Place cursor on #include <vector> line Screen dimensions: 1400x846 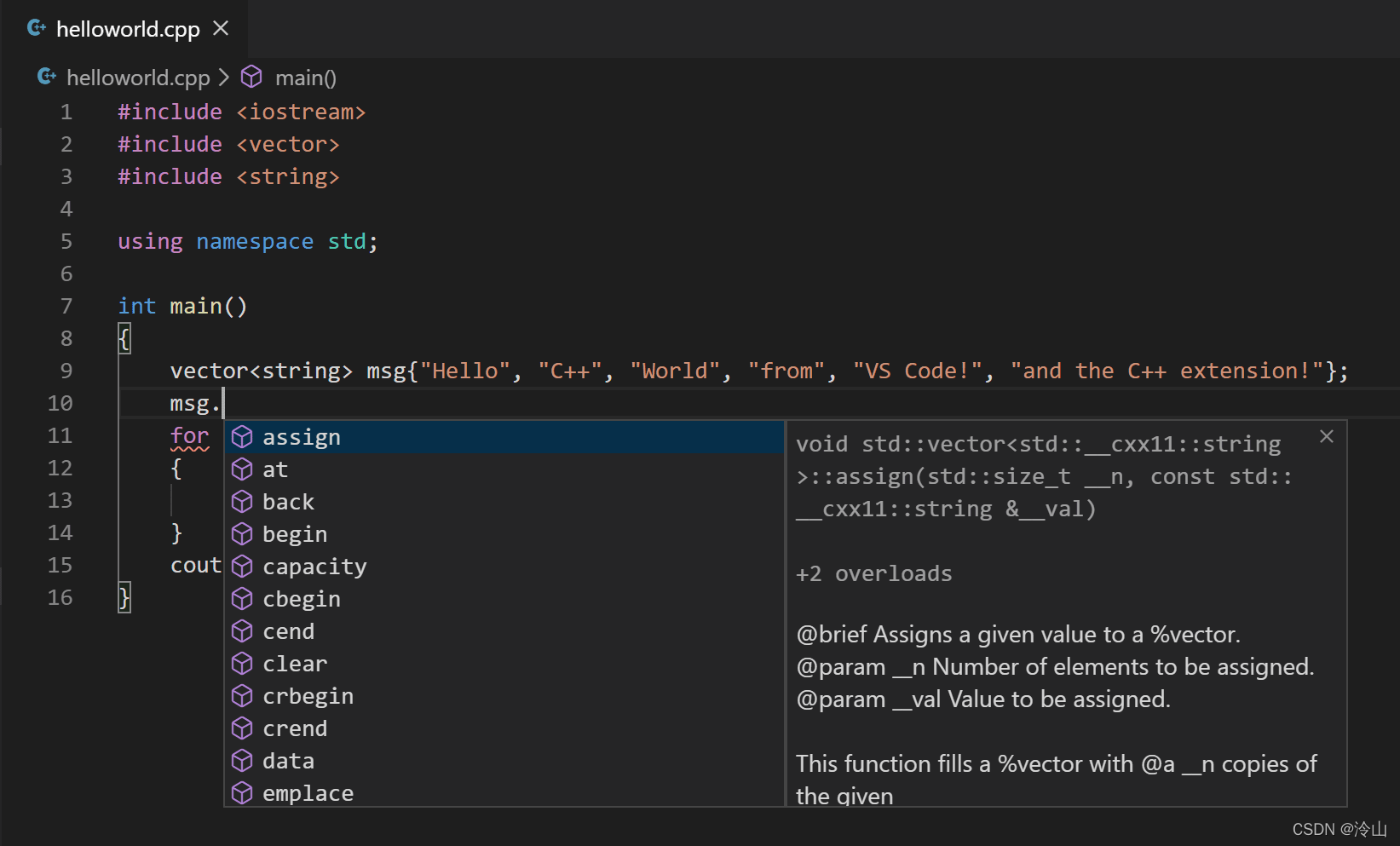[x=228, y=144]
